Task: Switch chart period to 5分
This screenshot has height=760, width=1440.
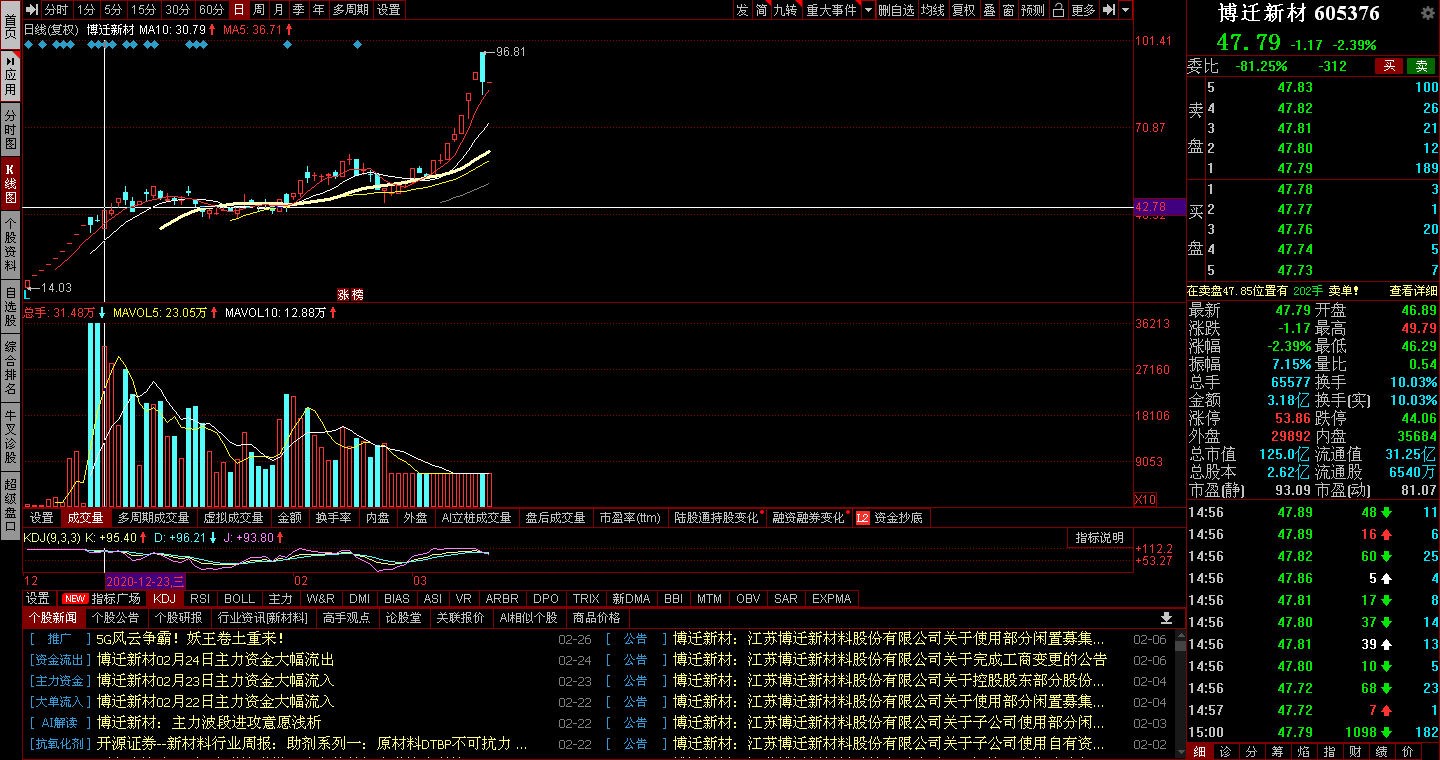Action: click(113, 10)
